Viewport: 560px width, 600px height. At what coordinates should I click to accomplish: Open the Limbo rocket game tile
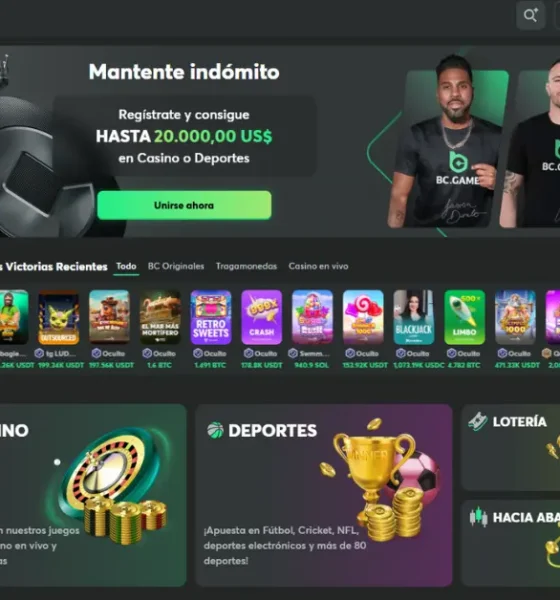(x=464, y=317)
